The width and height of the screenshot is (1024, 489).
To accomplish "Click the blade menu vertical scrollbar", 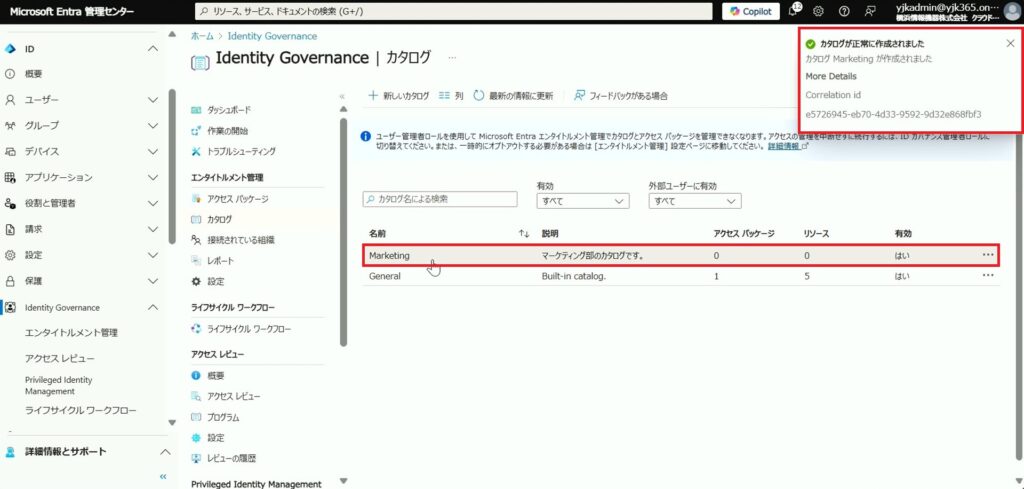I will (343, 231).
